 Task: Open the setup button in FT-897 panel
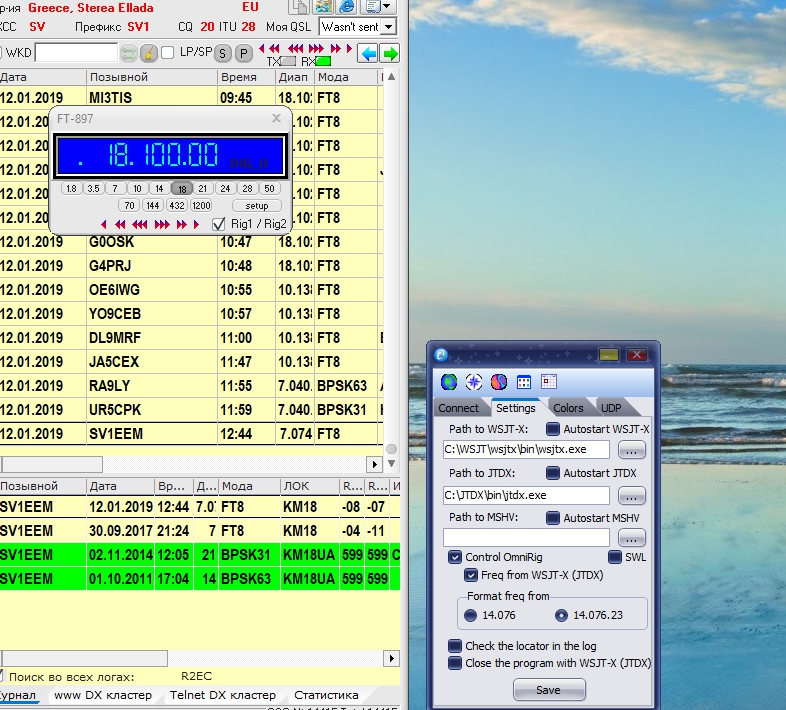[256, 206]
